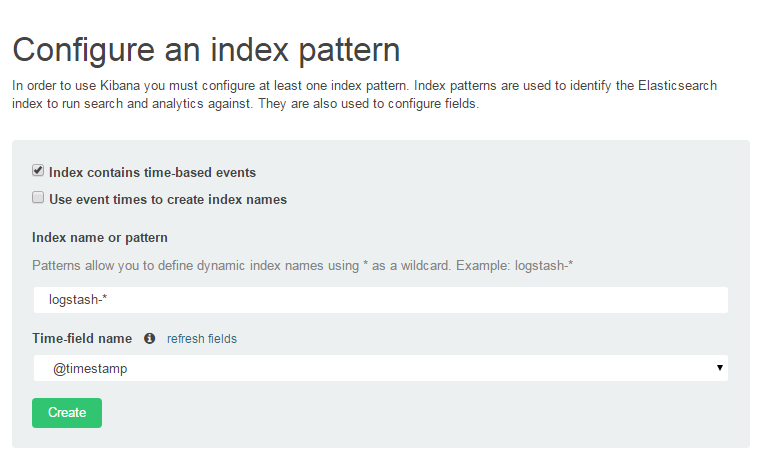The image size is (761, 467).
Task: Click the 'Time-field name' label
Action: click(82, 338)
